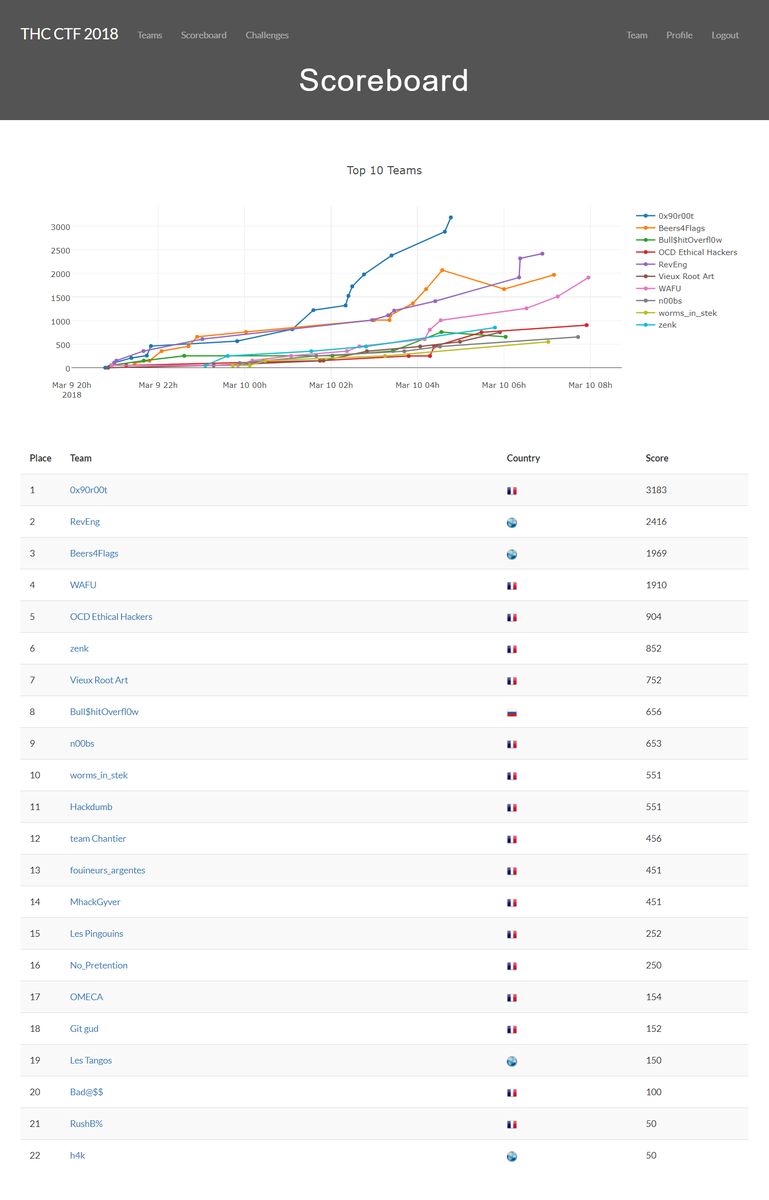
Task: Open Bad@$$ team link
Action: pyautogui.click(x=86, y=1092)
